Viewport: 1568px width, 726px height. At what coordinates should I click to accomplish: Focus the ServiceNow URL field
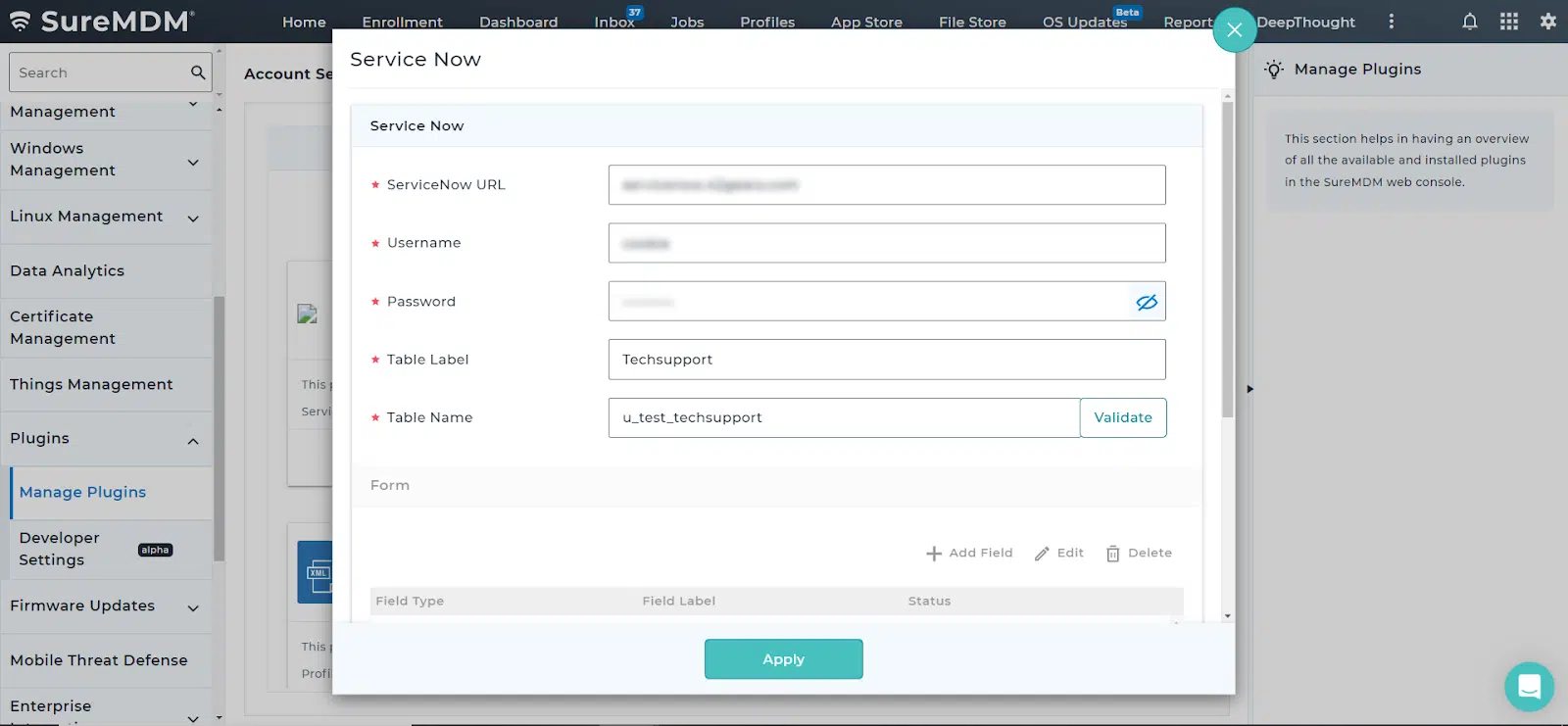(x=887, y=184)
